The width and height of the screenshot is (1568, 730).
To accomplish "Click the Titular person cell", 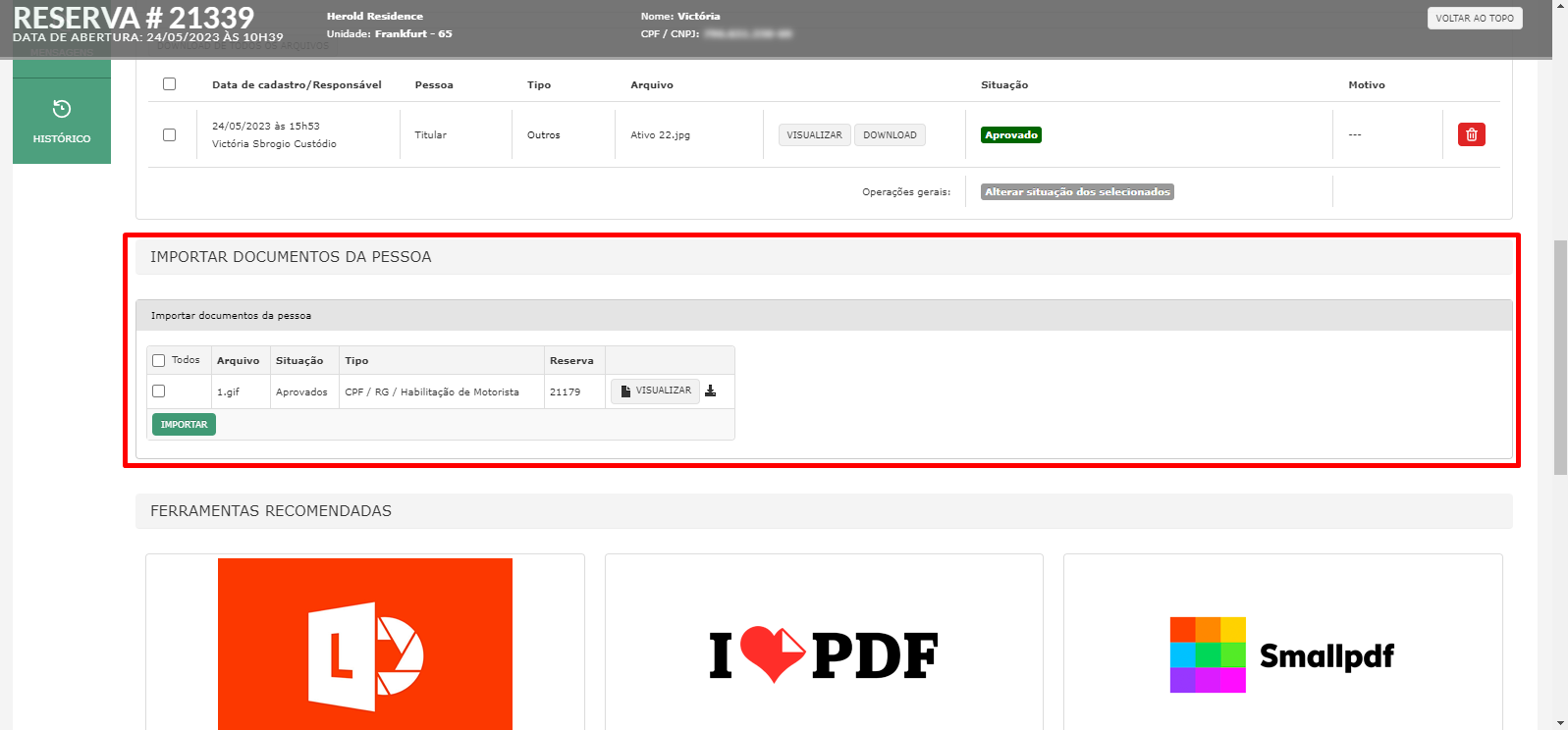I will click(x=430, y=135).
